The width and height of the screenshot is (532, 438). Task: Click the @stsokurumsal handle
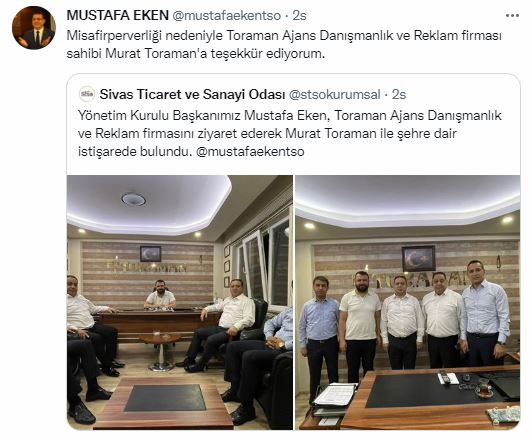click(x=334, y=94)
